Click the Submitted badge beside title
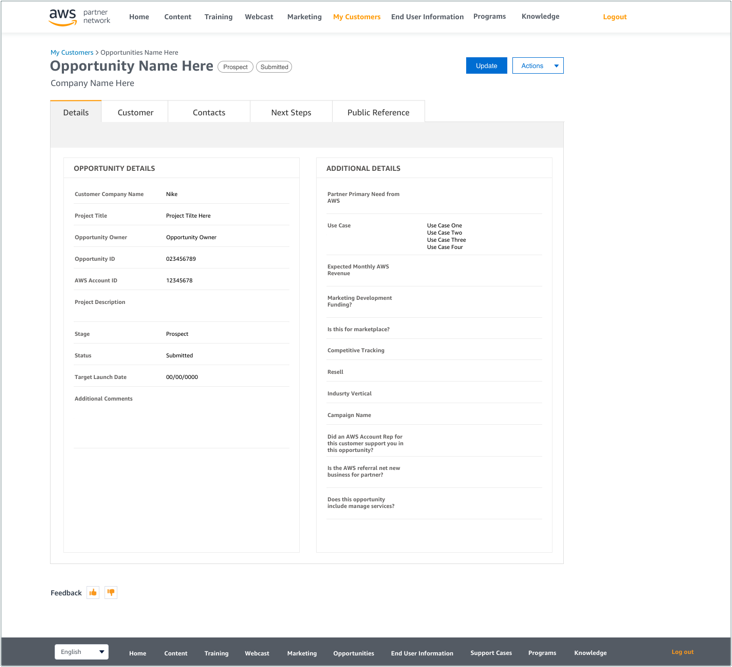This screenshot has width=732, height=667. [274, 67]
